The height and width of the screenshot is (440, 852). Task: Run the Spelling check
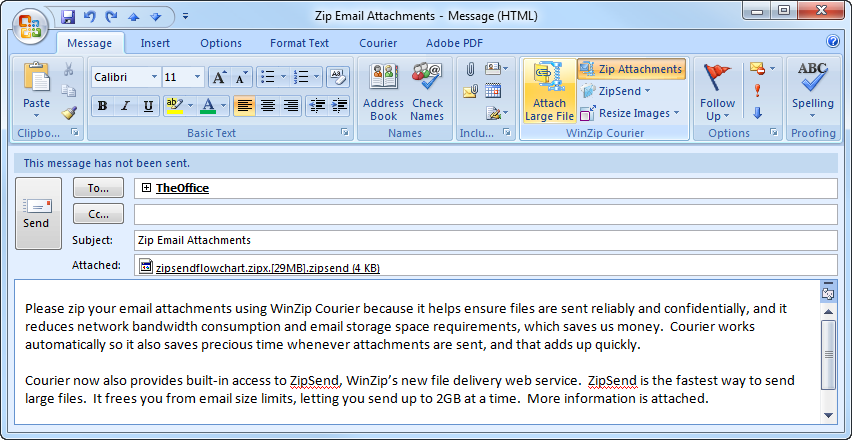[x=813, y=91]
